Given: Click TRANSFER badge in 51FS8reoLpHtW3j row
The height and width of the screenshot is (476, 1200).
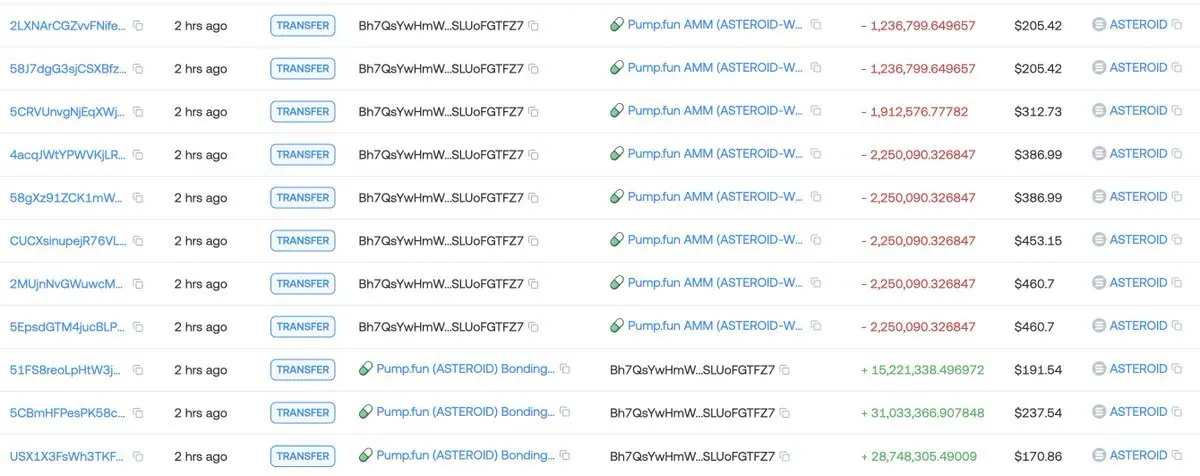Looking at the screenshot, I should tap(303, 370).
